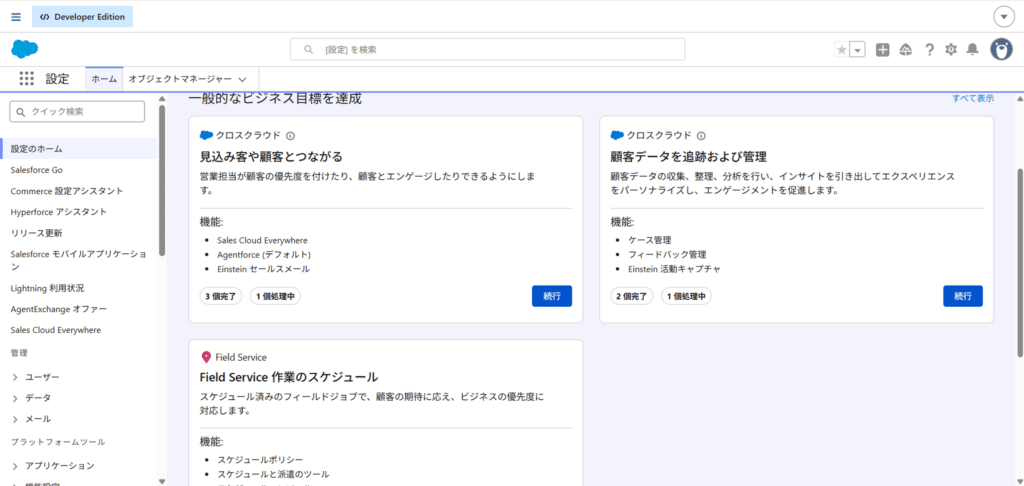1024x486 pixels.
Task: Click the Field Service 作業のスケジュール heading
Action: [x=289, y=377]
